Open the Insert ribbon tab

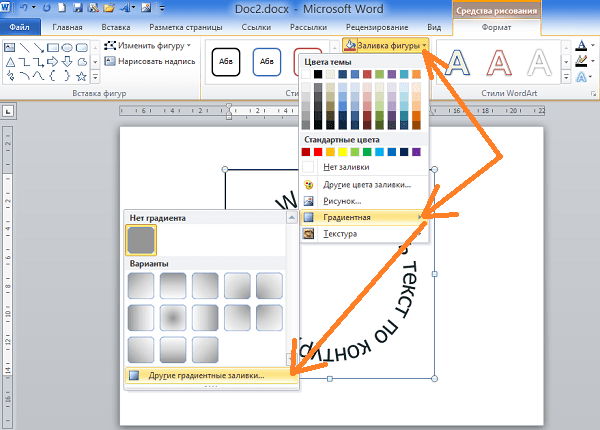pyautogui.click(x=116, y=28)
